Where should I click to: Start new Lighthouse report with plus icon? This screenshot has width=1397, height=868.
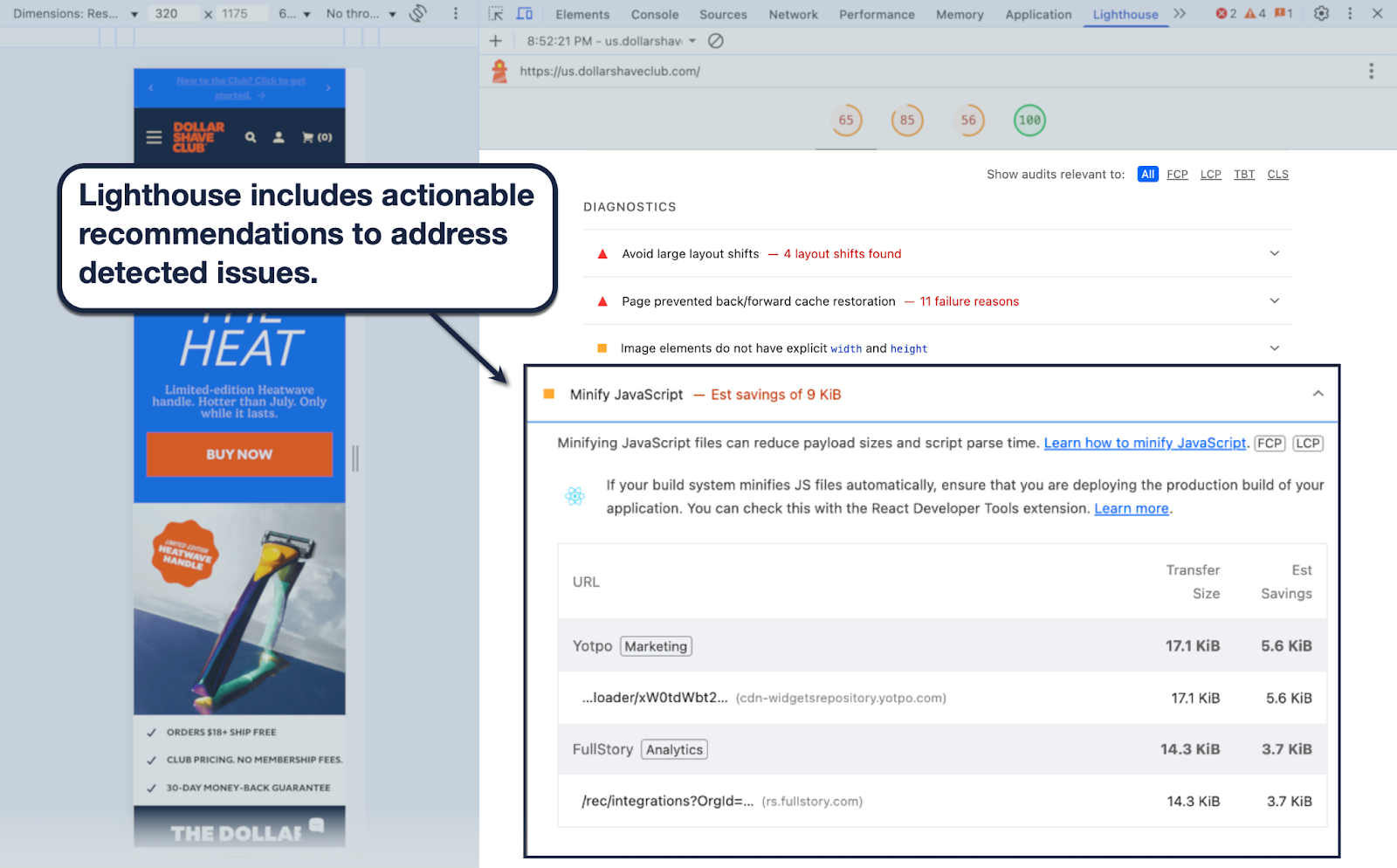tap(495, 41)
